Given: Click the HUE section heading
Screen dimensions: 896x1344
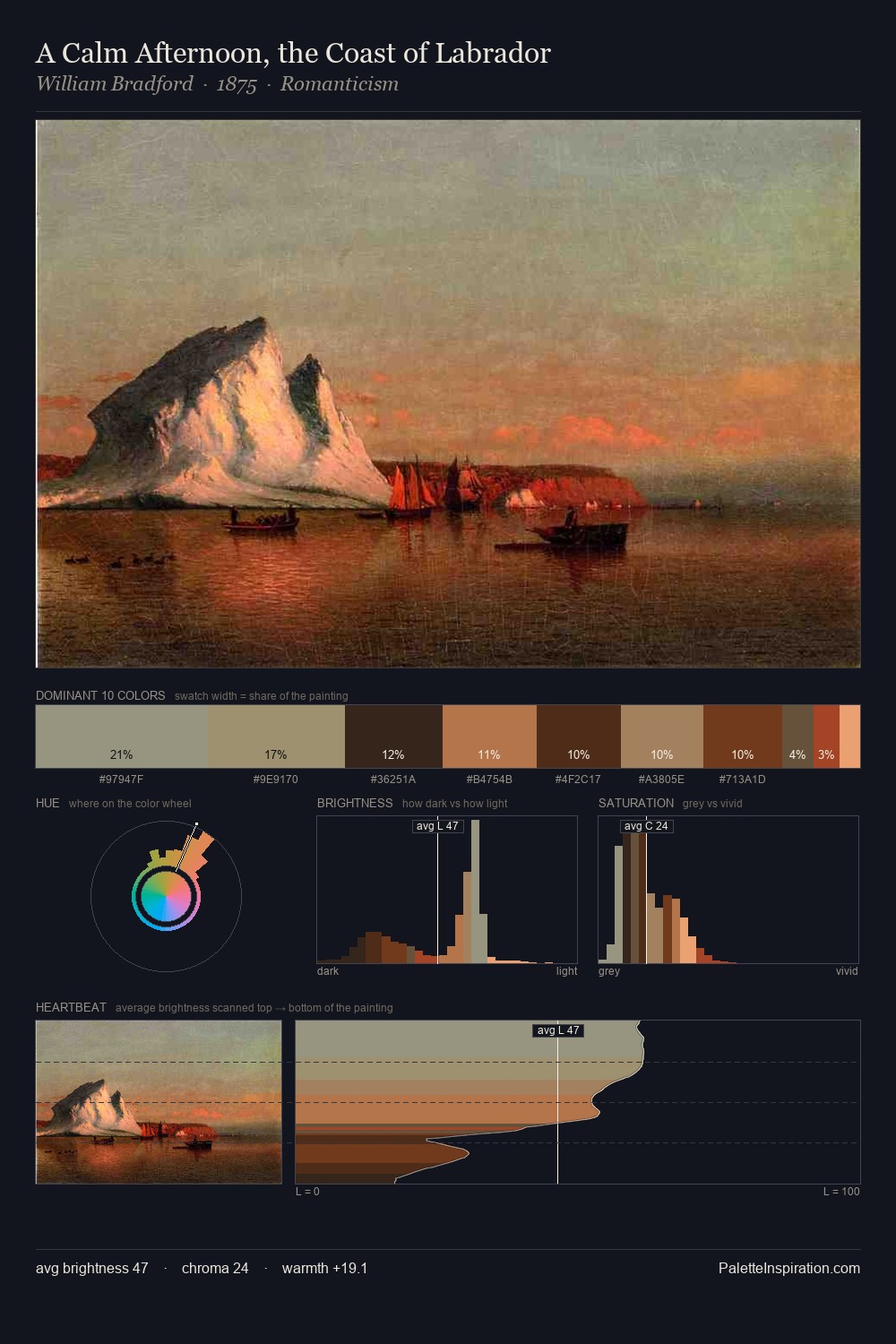Looking at the screenshot, I should point(47,803).
